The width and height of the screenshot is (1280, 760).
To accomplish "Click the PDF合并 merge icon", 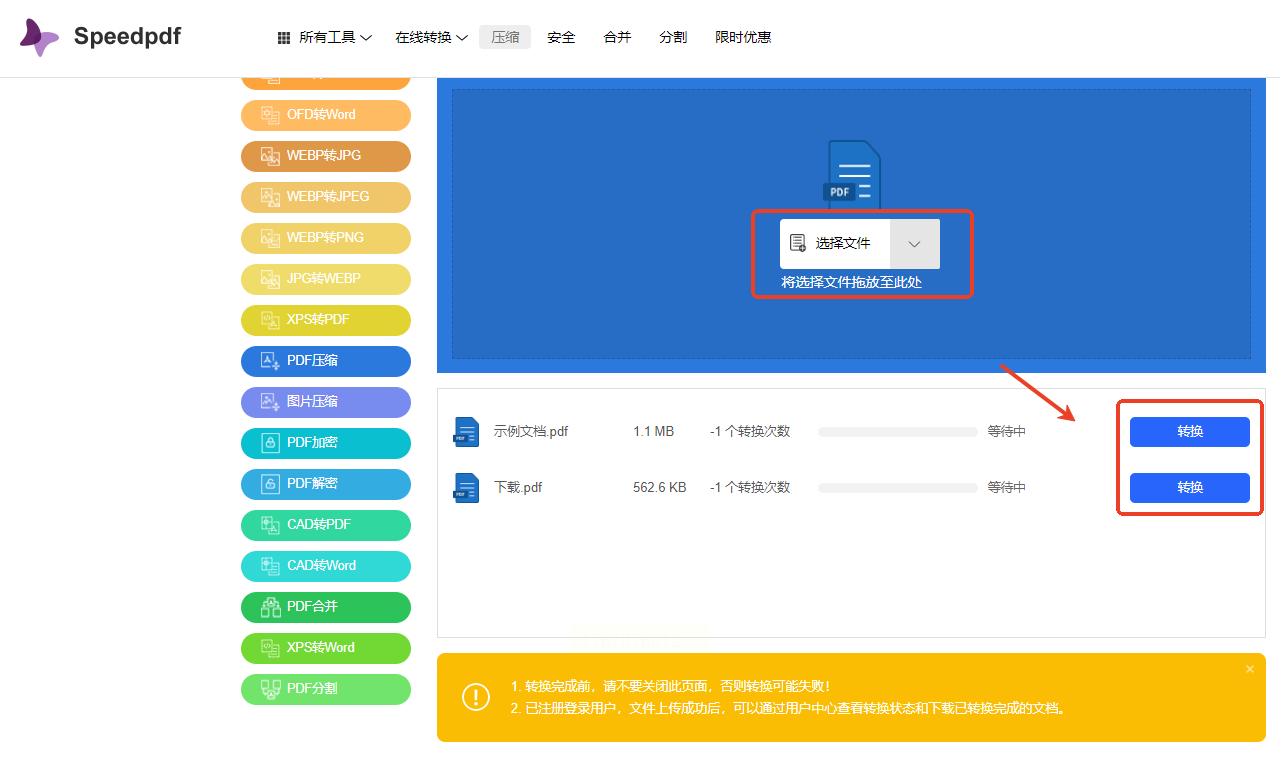I will [270, 607].
